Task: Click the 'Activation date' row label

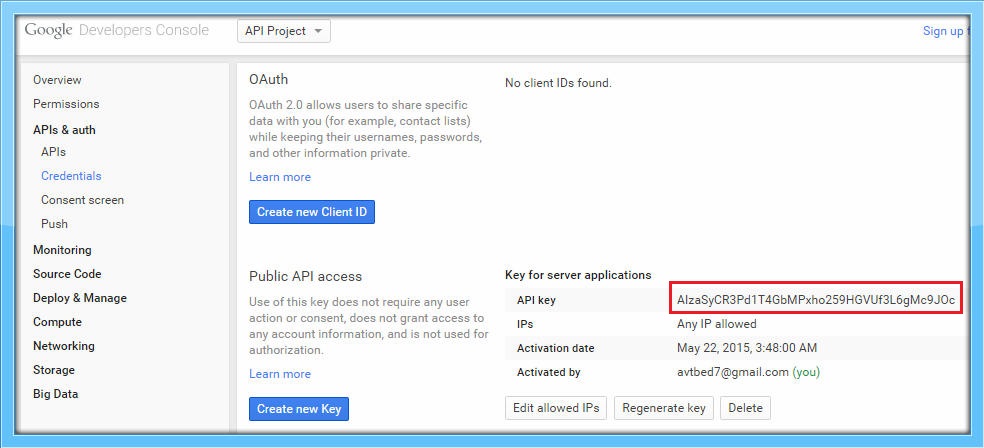Action: point(555,348)
